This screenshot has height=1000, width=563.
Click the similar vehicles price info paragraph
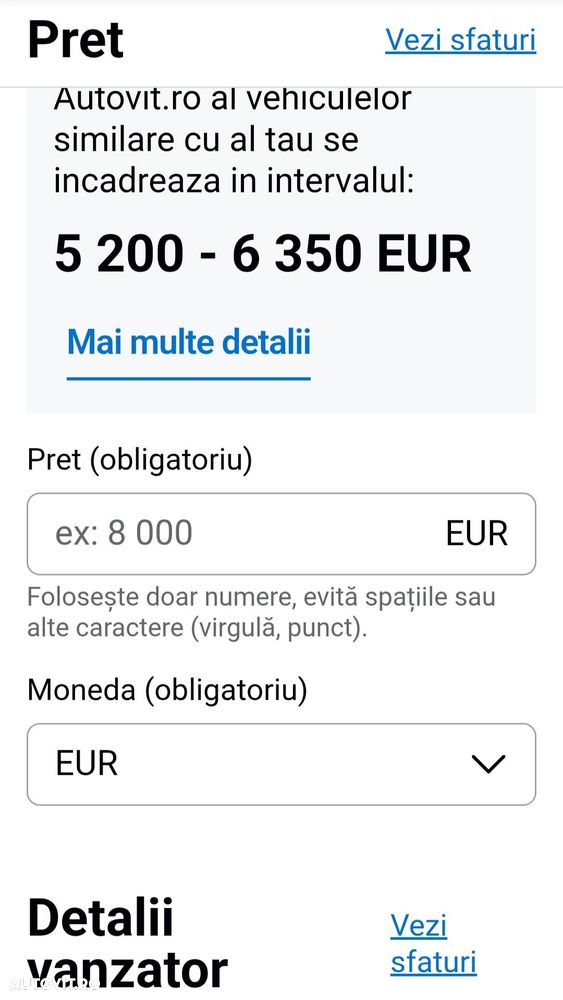click(233, 140)
